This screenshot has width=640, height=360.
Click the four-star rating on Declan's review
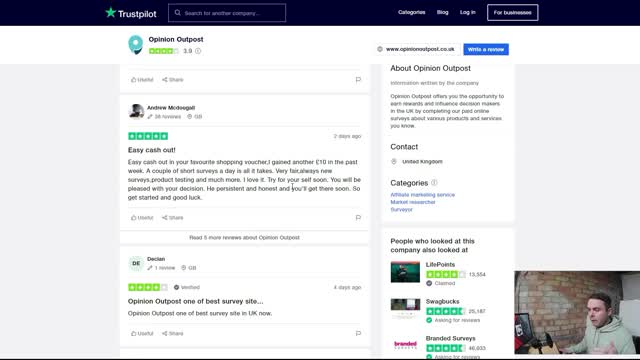pos(148,287)
